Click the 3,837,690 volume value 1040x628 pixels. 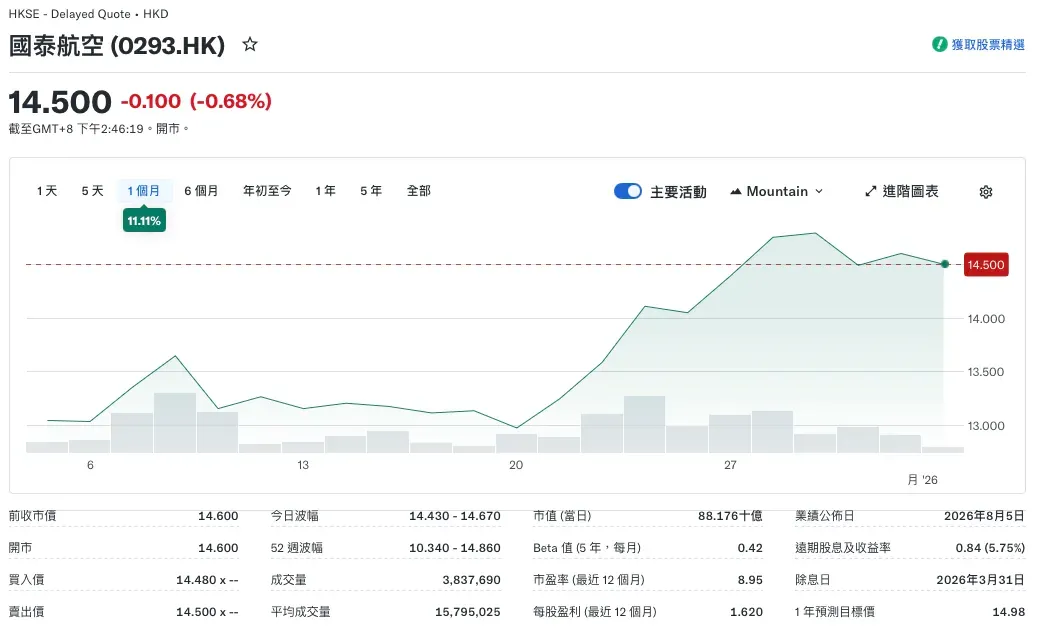(472, 580)
